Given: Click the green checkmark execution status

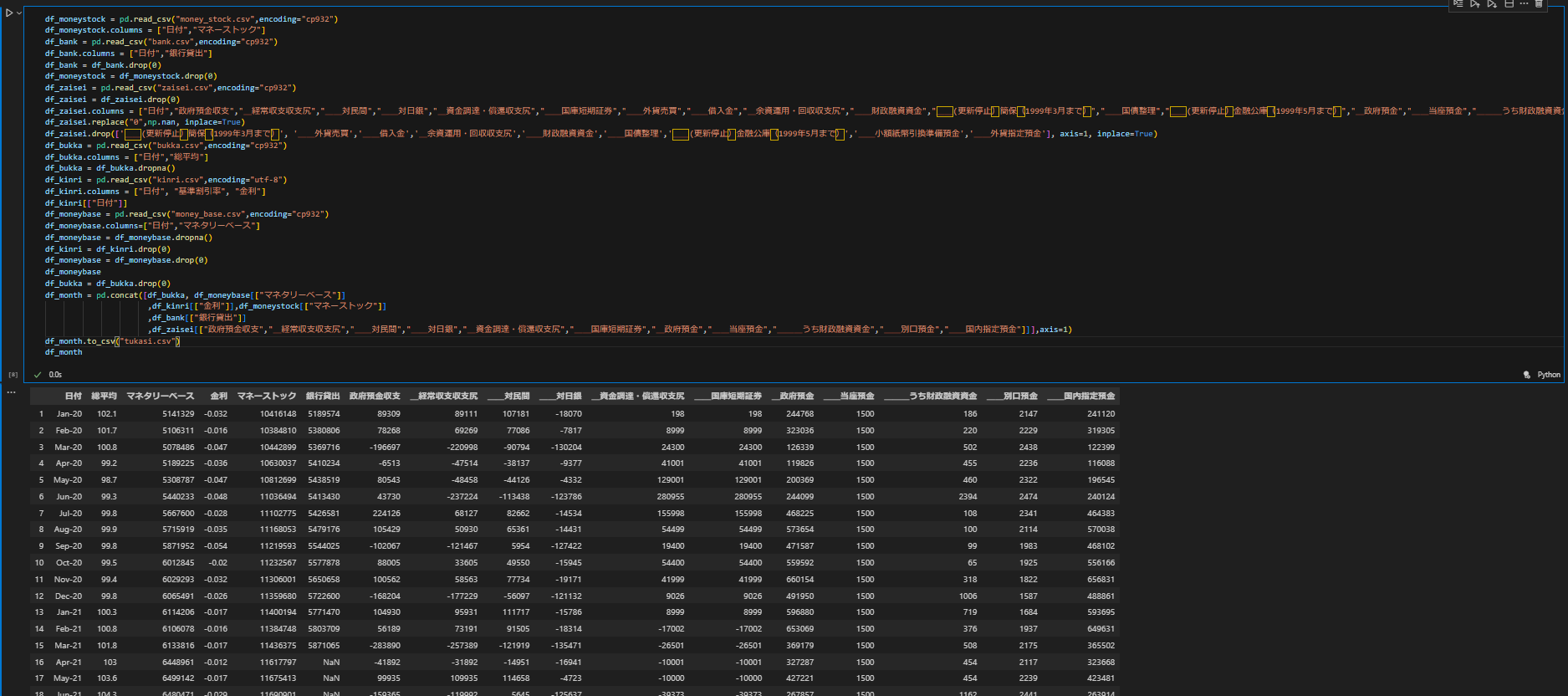Looking at the screenshot, I should tap(38, 375).
